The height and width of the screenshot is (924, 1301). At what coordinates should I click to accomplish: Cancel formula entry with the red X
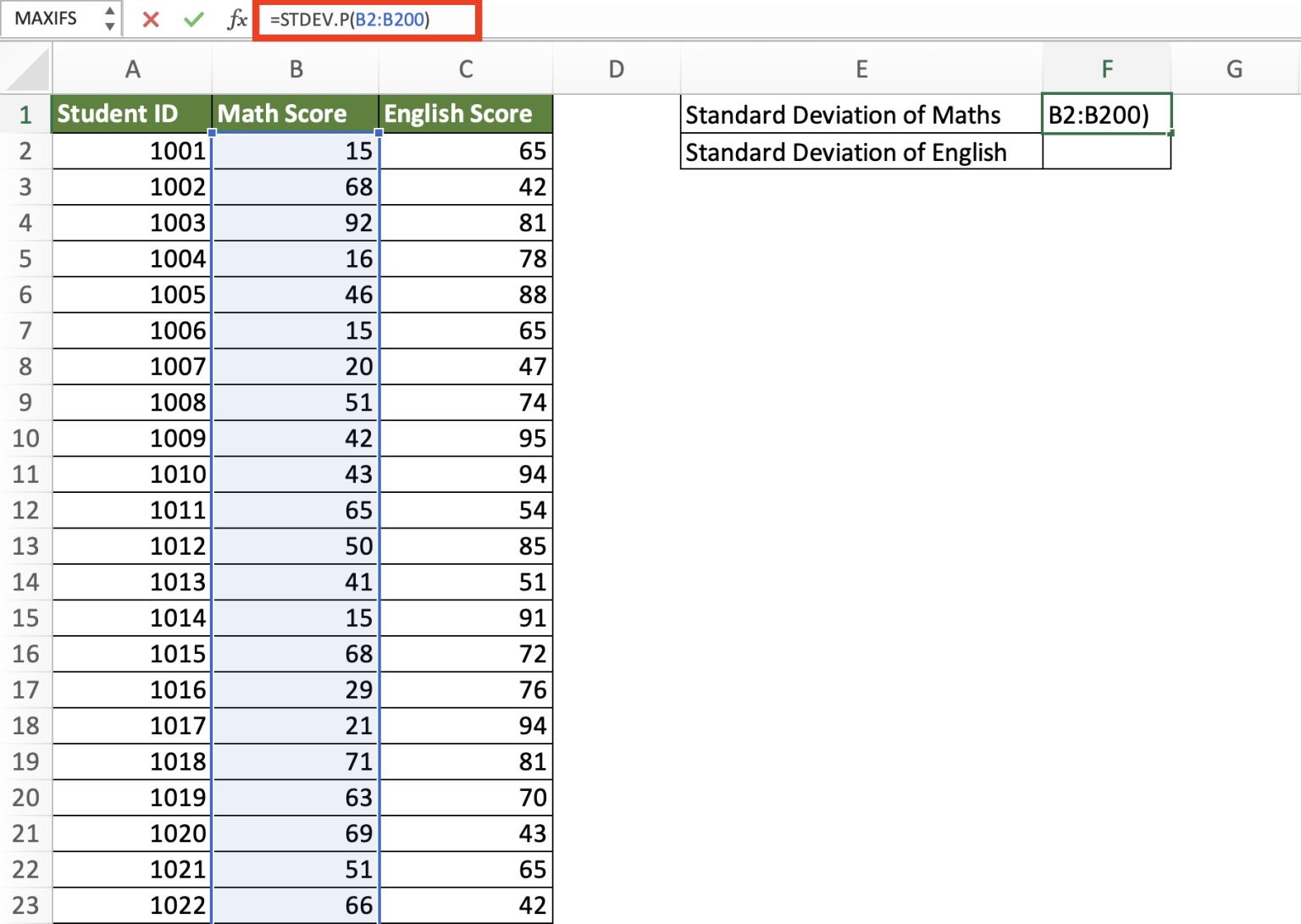tap(151, 19)
